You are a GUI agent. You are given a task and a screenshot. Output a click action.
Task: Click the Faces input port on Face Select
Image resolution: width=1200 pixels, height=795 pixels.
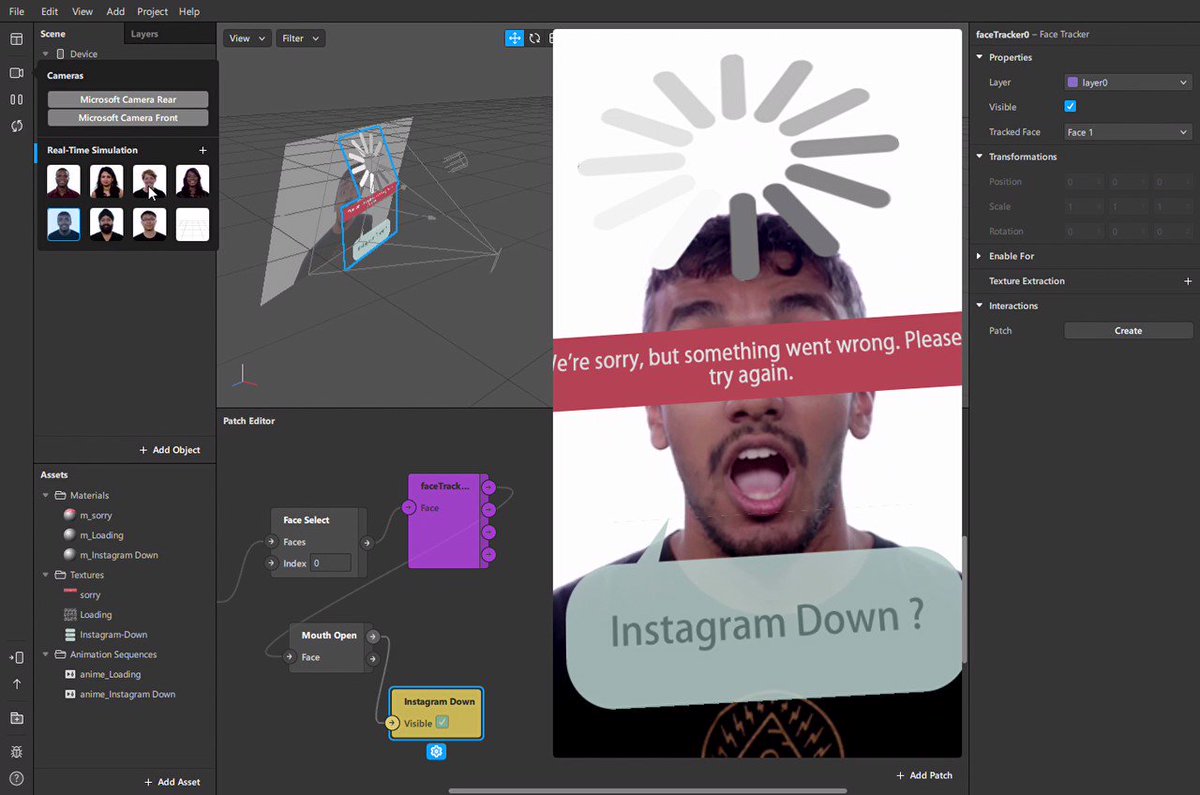271,542
